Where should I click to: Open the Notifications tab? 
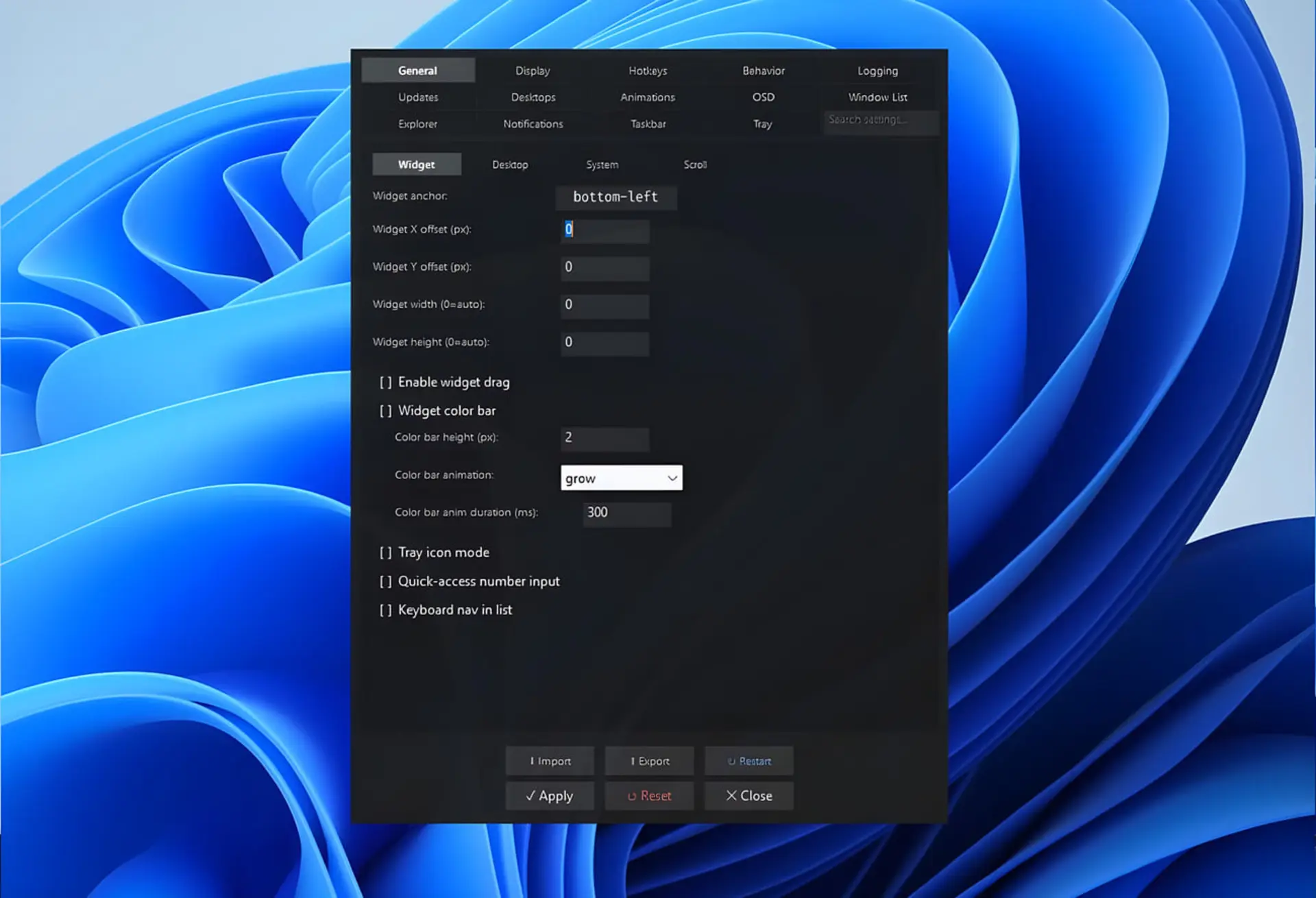point(533,124)
